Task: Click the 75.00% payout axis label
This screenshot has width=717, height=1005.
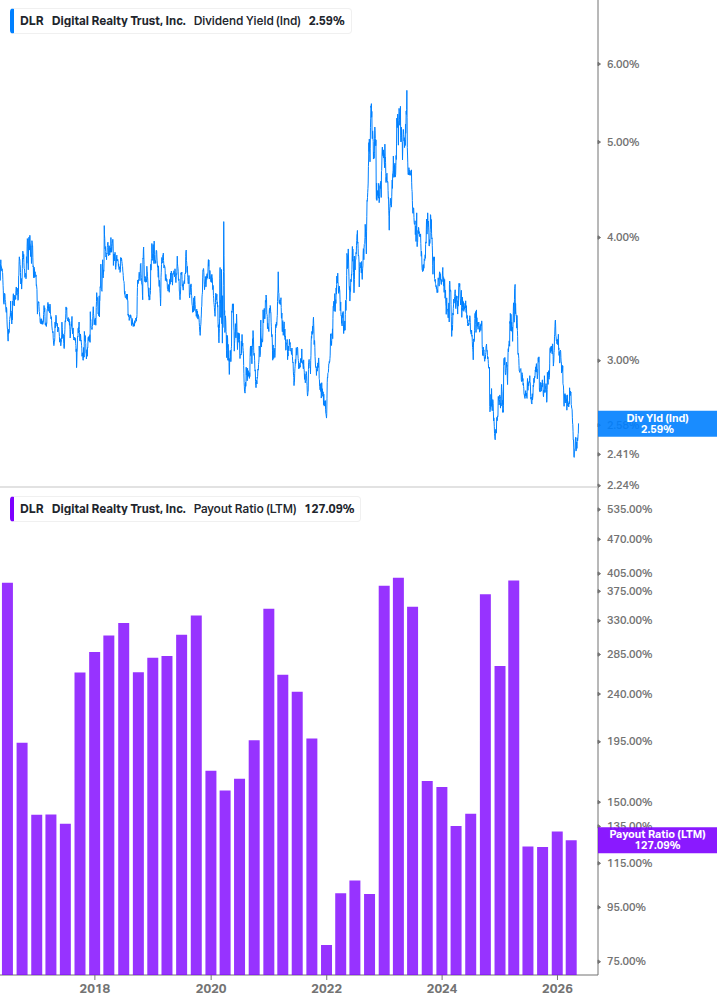Action: coord(626,961)
